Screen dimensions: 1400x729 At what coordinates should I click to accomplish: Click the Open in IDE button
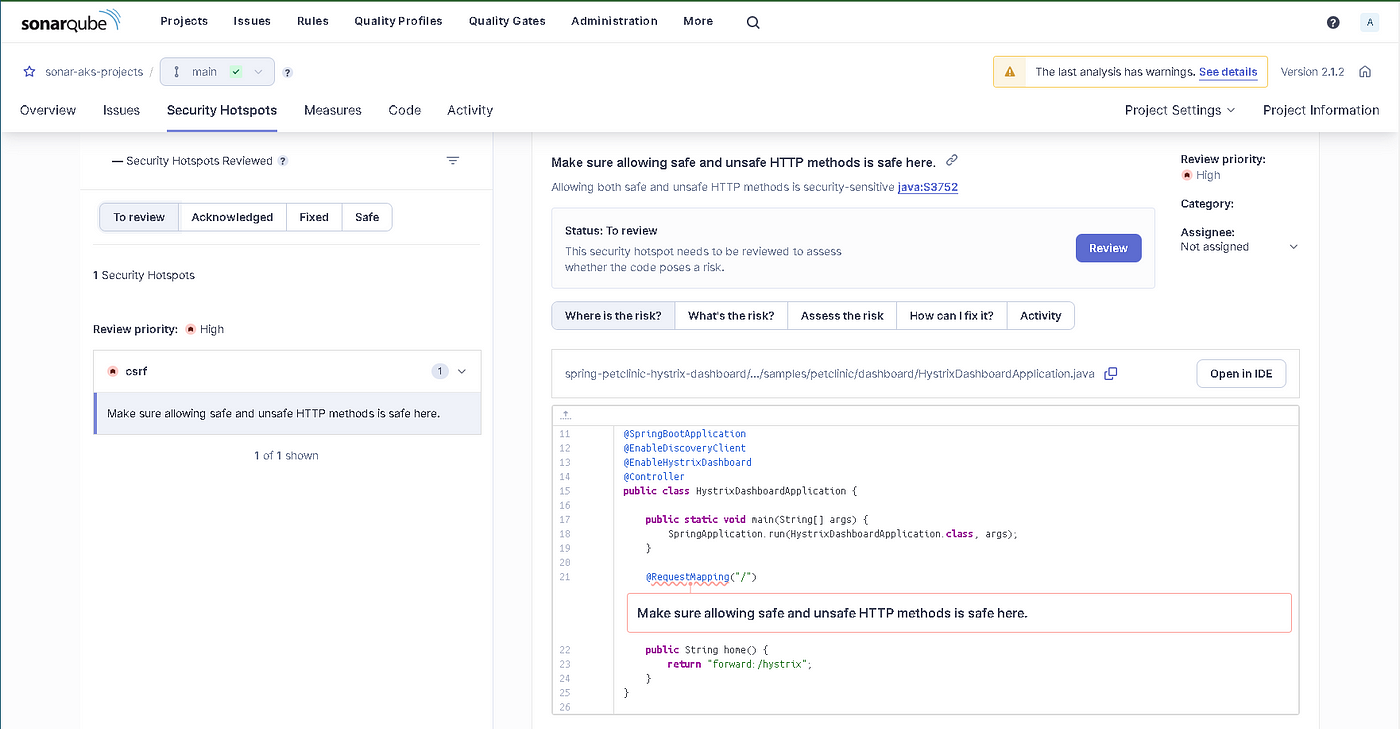coord(1241,373)
